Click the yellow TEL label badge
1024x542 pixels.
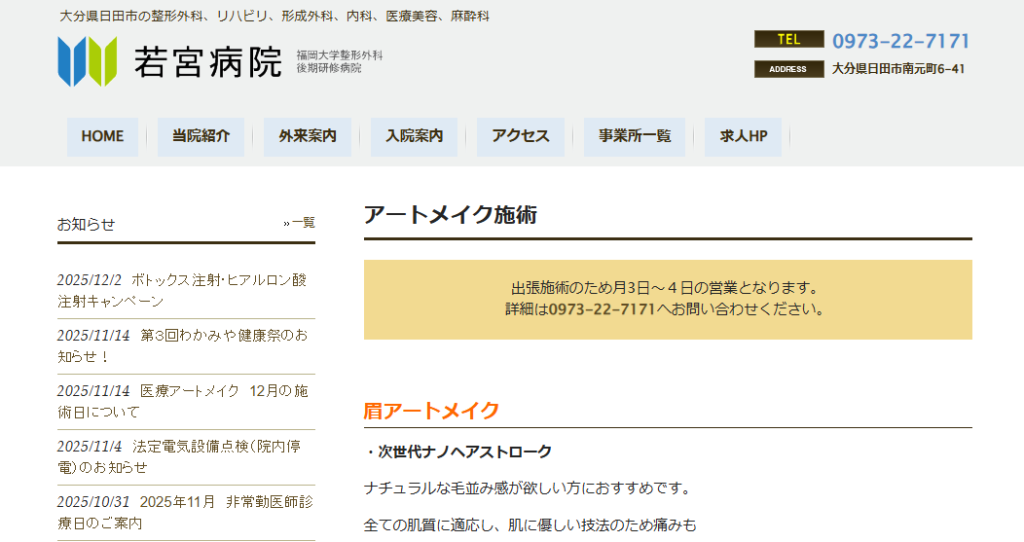(788, 40)
